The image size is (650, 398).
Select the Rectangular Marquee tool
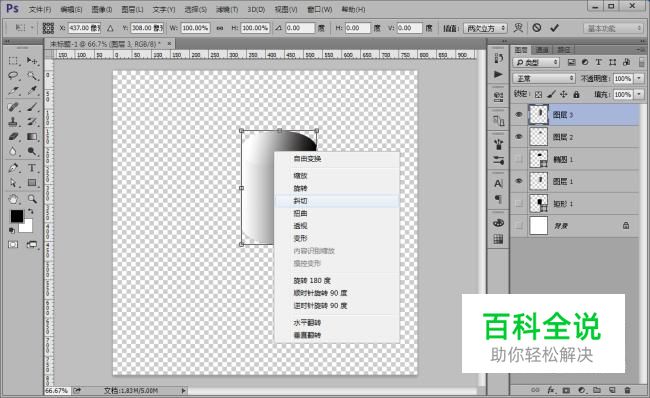coord(13,61)
